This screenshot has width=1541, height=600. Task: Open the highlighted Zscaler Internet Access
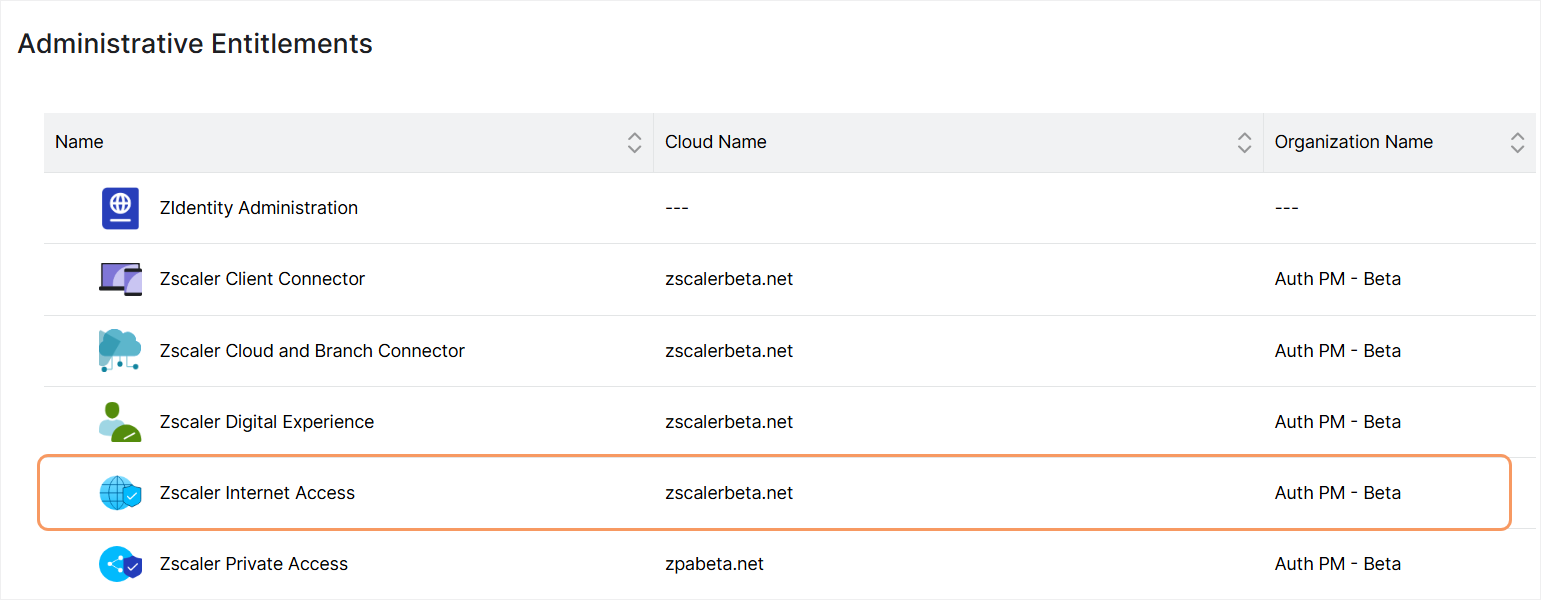(257, 493)
